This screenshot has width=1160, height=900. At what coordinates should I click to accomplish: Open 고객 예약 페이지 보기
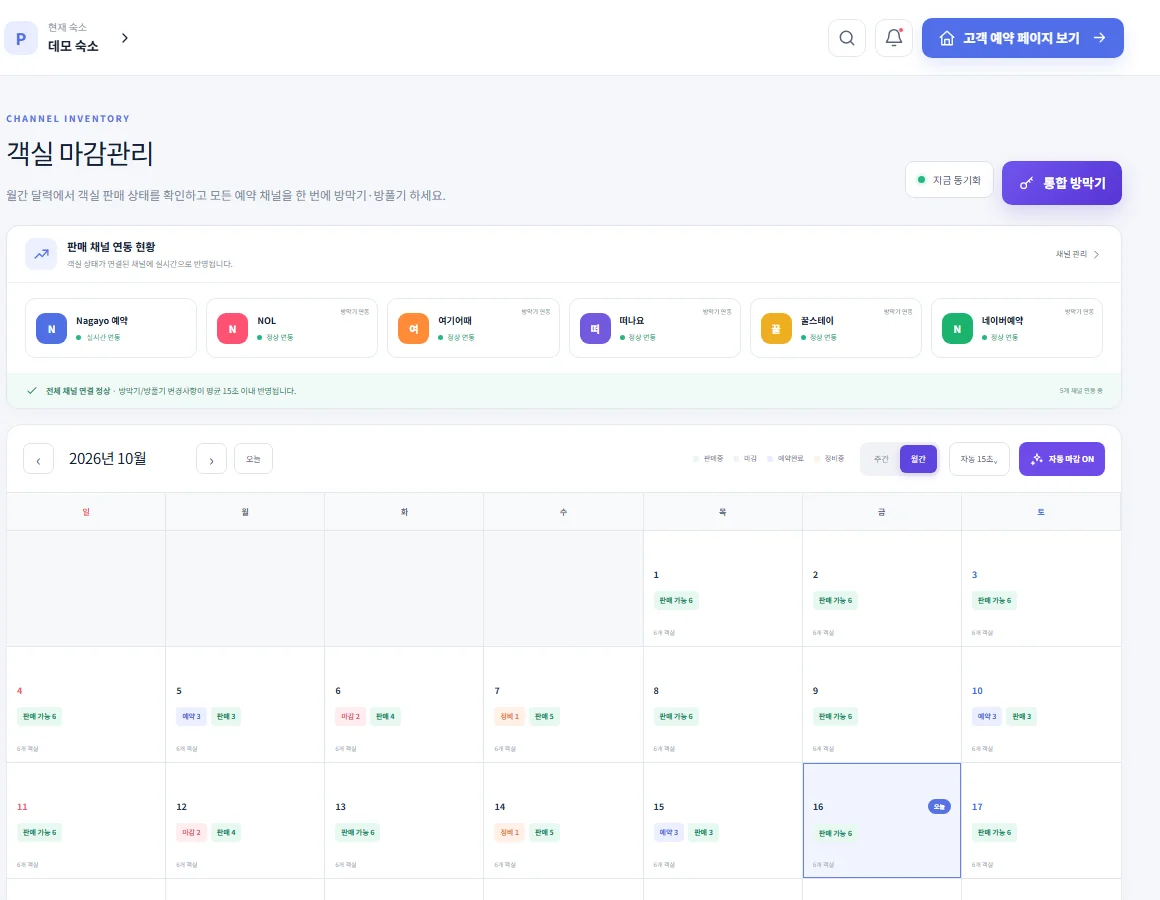(1022, 38)
